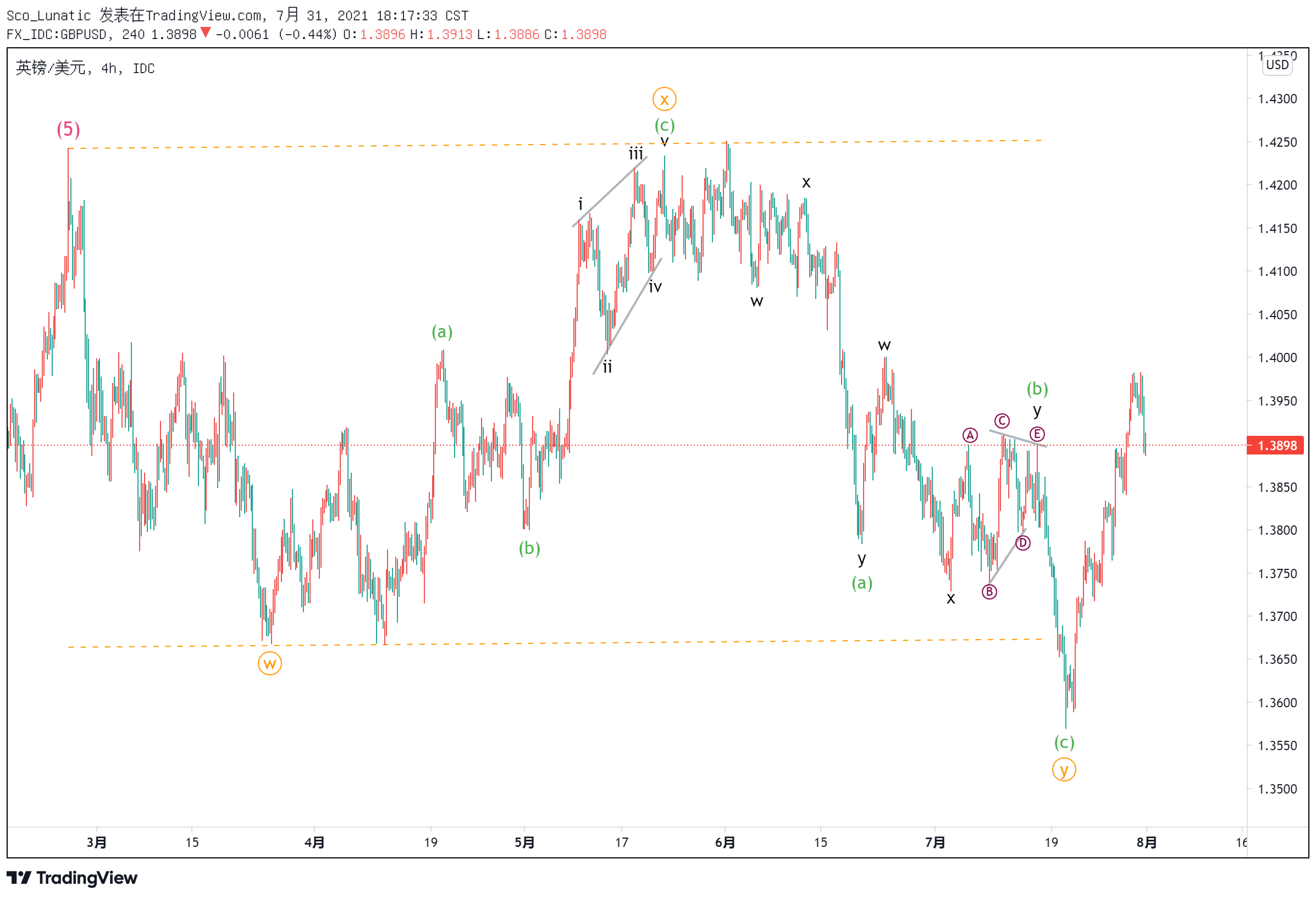Click the 6月 date axis label
Screen dimensions: 1316x898
tap(725, 842)
